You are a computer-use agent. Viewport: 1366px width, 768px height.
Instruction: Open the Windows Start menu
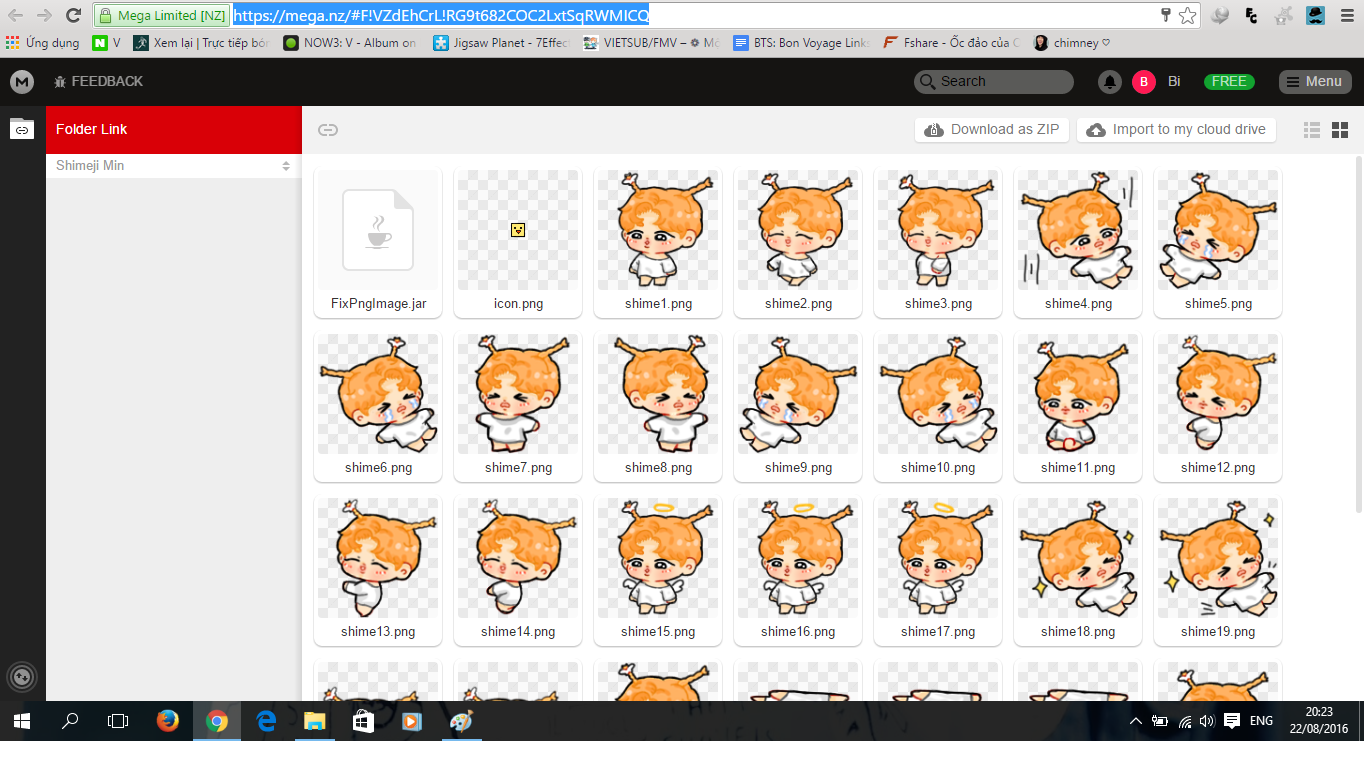coord(22,721)
